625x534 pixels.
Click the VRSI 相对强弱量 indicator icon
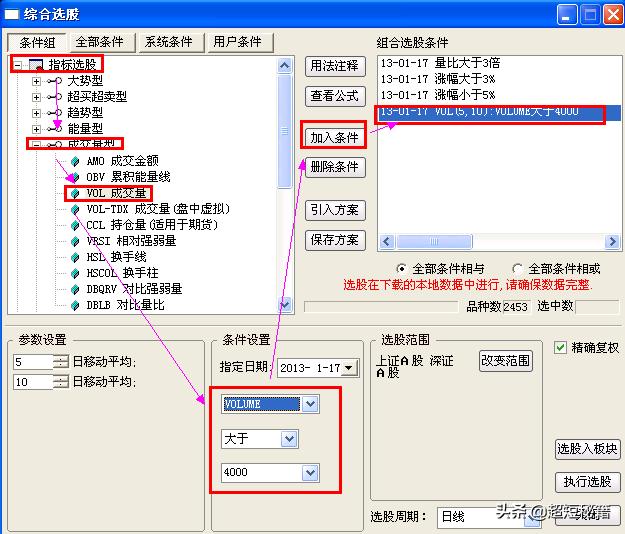75,241
